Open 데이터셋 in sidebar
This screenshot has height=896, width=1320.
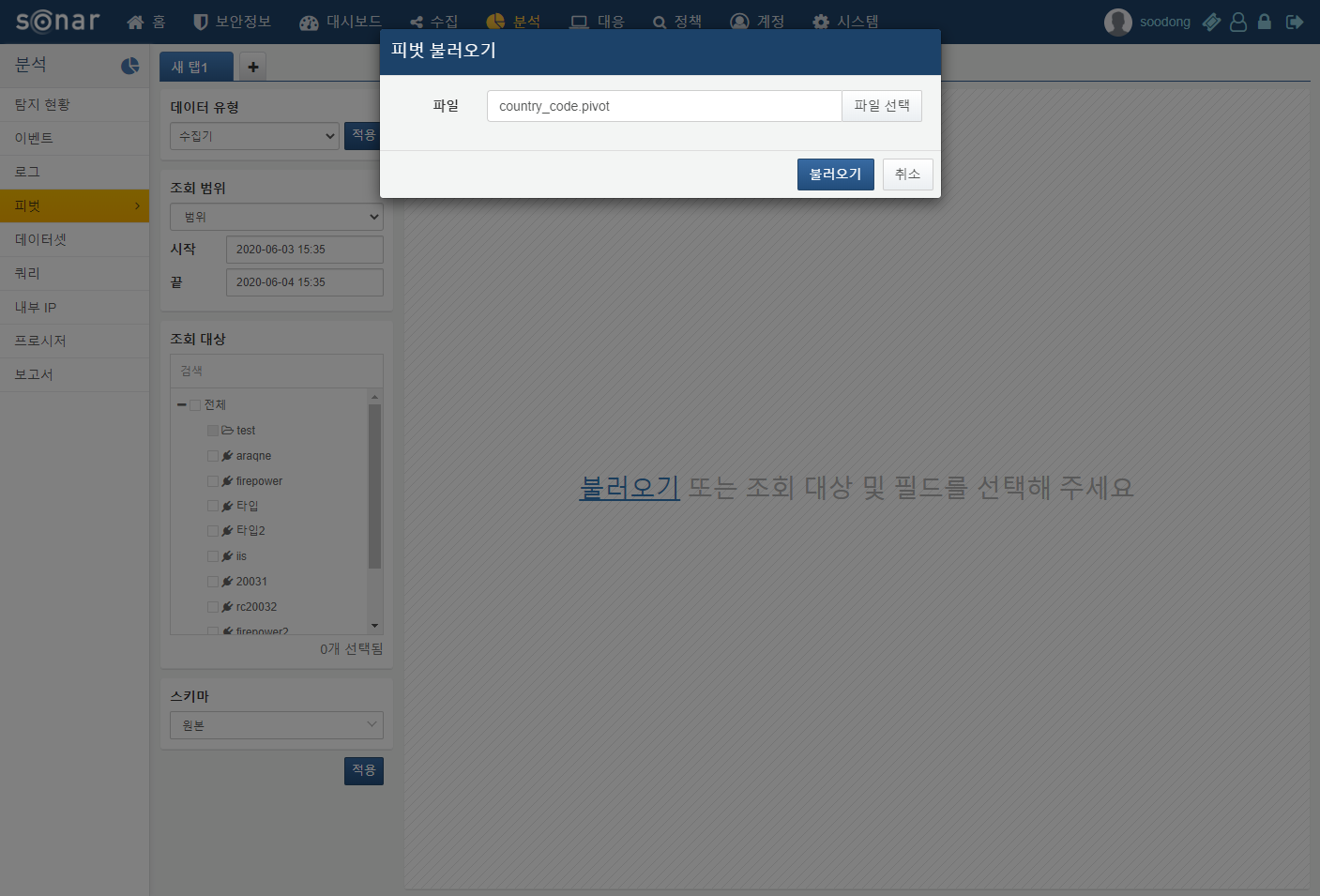(75, 240)
